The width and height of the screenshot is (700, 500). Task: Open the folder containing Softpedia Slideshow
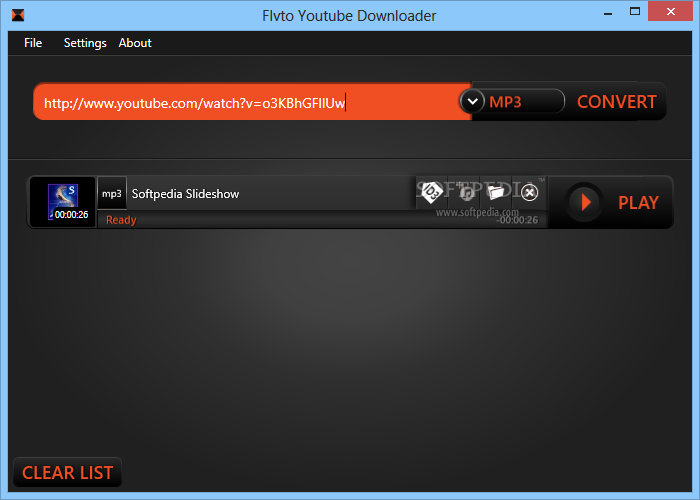click(496, 192)
